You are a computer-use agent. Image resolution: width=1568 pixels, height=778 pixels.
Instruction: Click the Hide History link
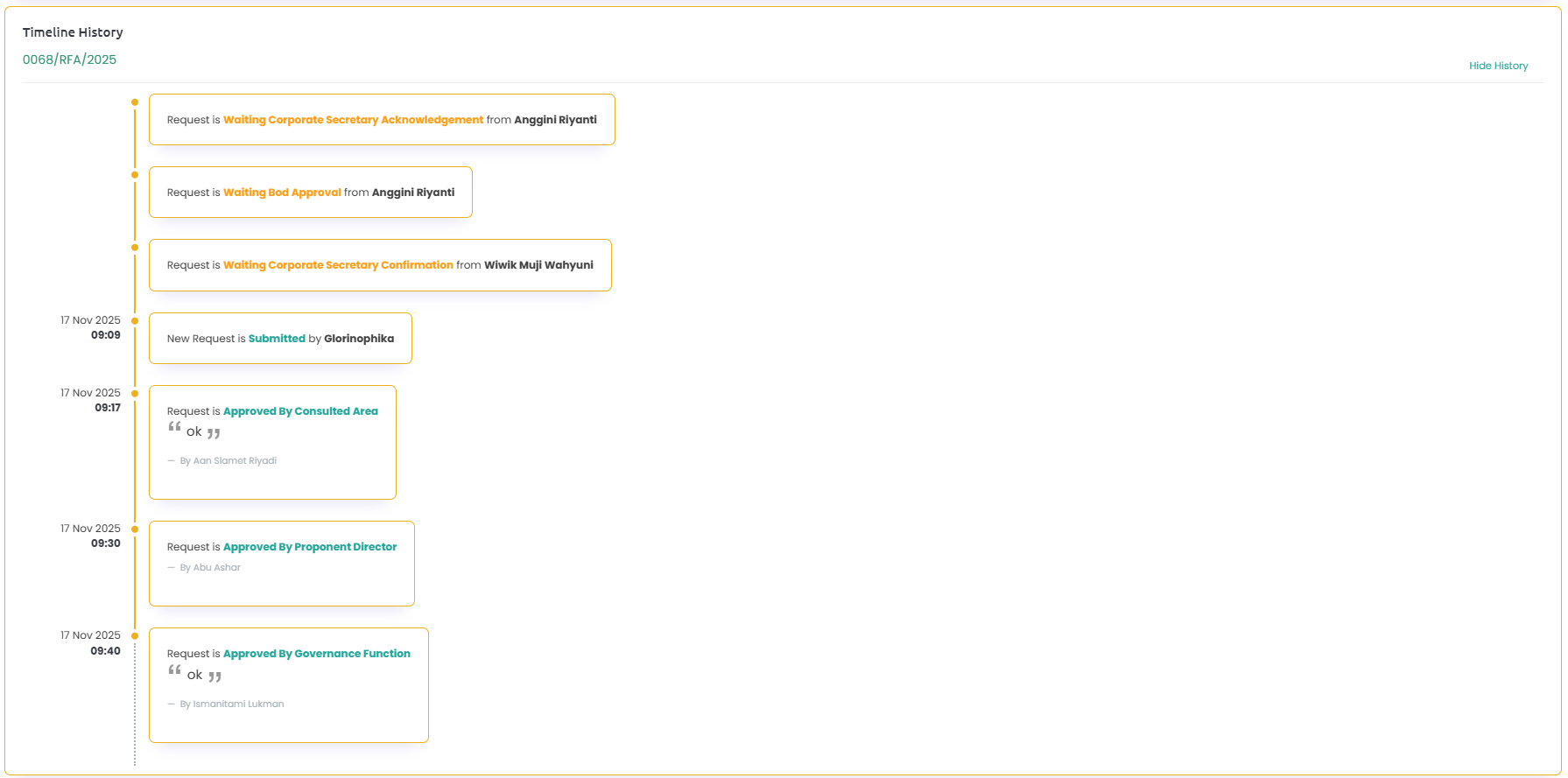point(1498,66)
